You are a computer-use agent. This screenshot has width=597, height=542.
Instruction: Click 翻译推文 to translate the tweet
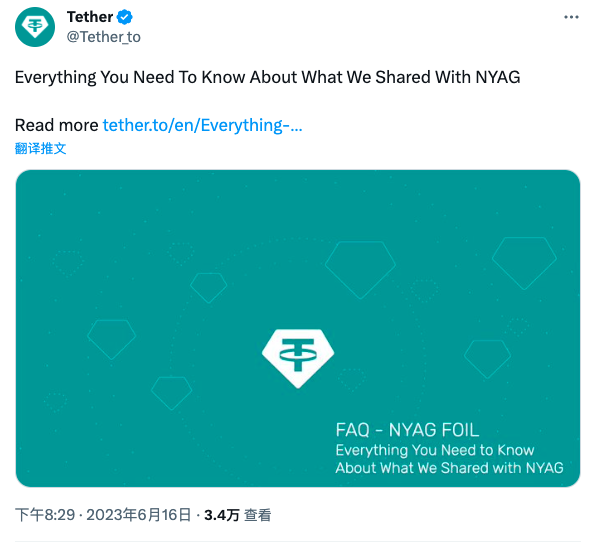point(40,148)
